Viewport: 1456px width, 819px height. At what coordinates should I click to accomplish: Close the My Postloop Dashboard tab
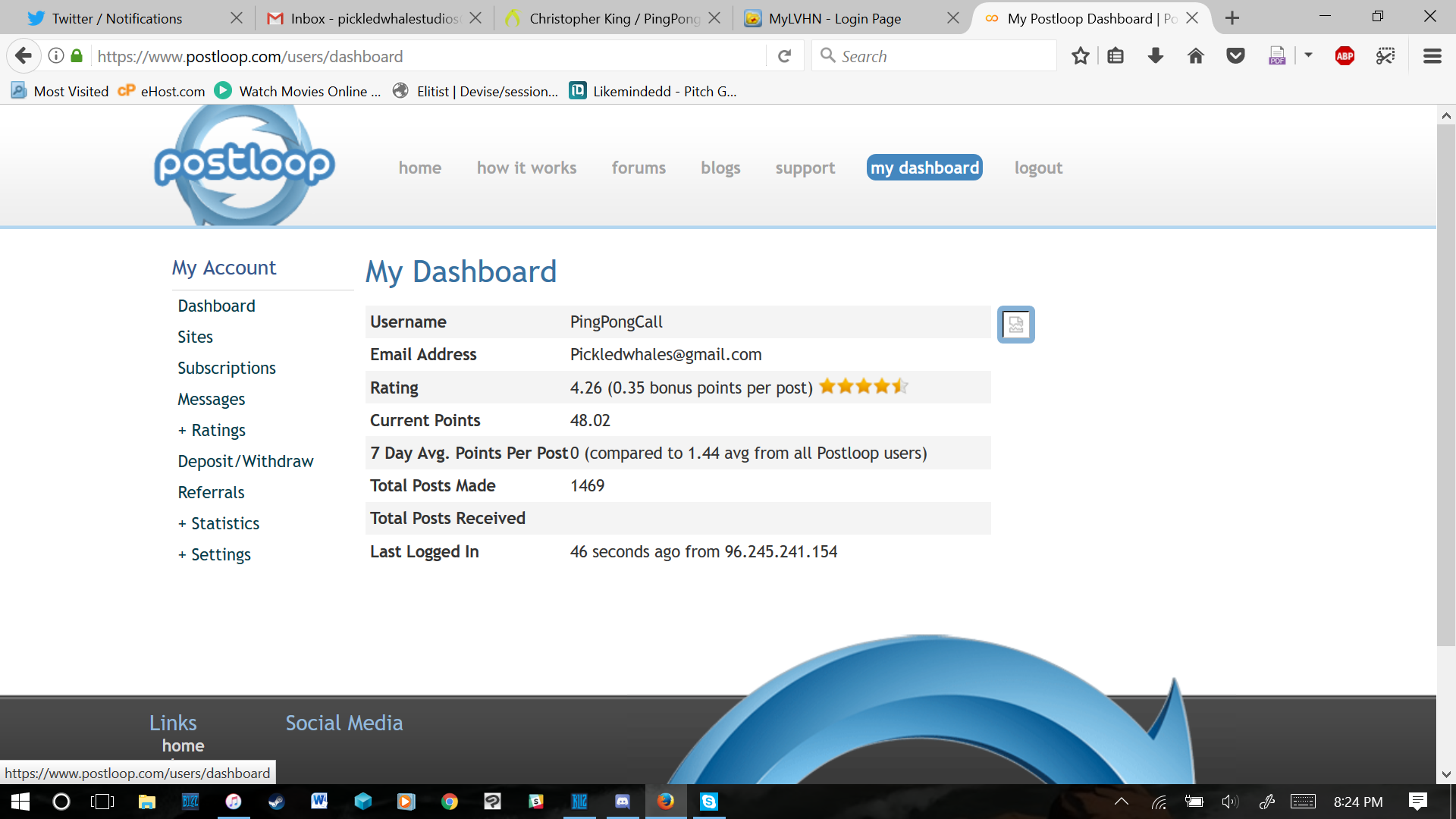[1192, 18]
